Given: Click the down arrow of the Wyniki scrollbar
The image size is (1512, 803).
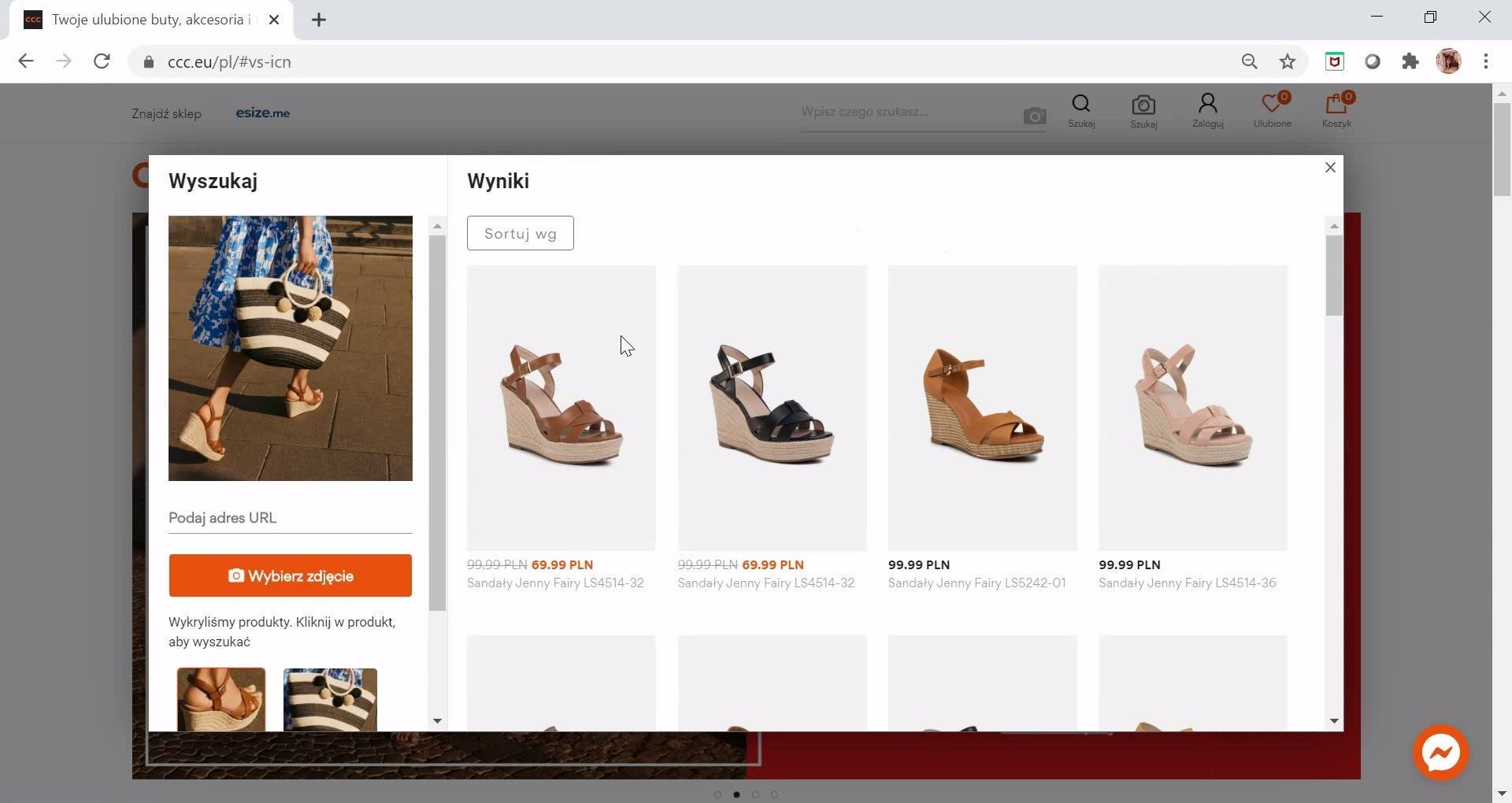Looking at the screenshot, I should [x=1334, y=721].
